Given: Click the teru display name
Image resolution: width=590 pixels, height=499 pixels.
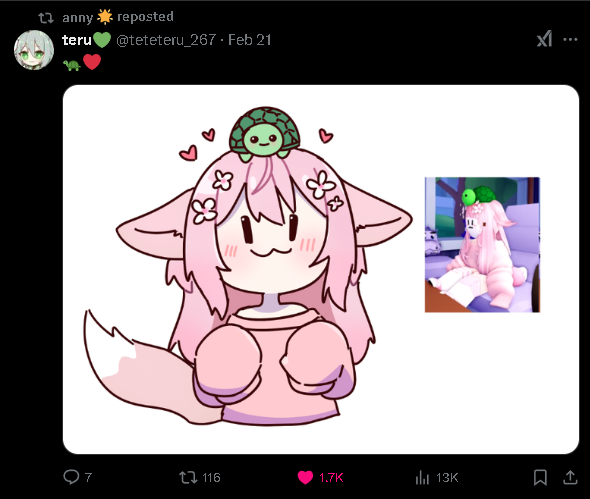Looking at the screenshot, I should pyautogui.click(x=77, y=40).
